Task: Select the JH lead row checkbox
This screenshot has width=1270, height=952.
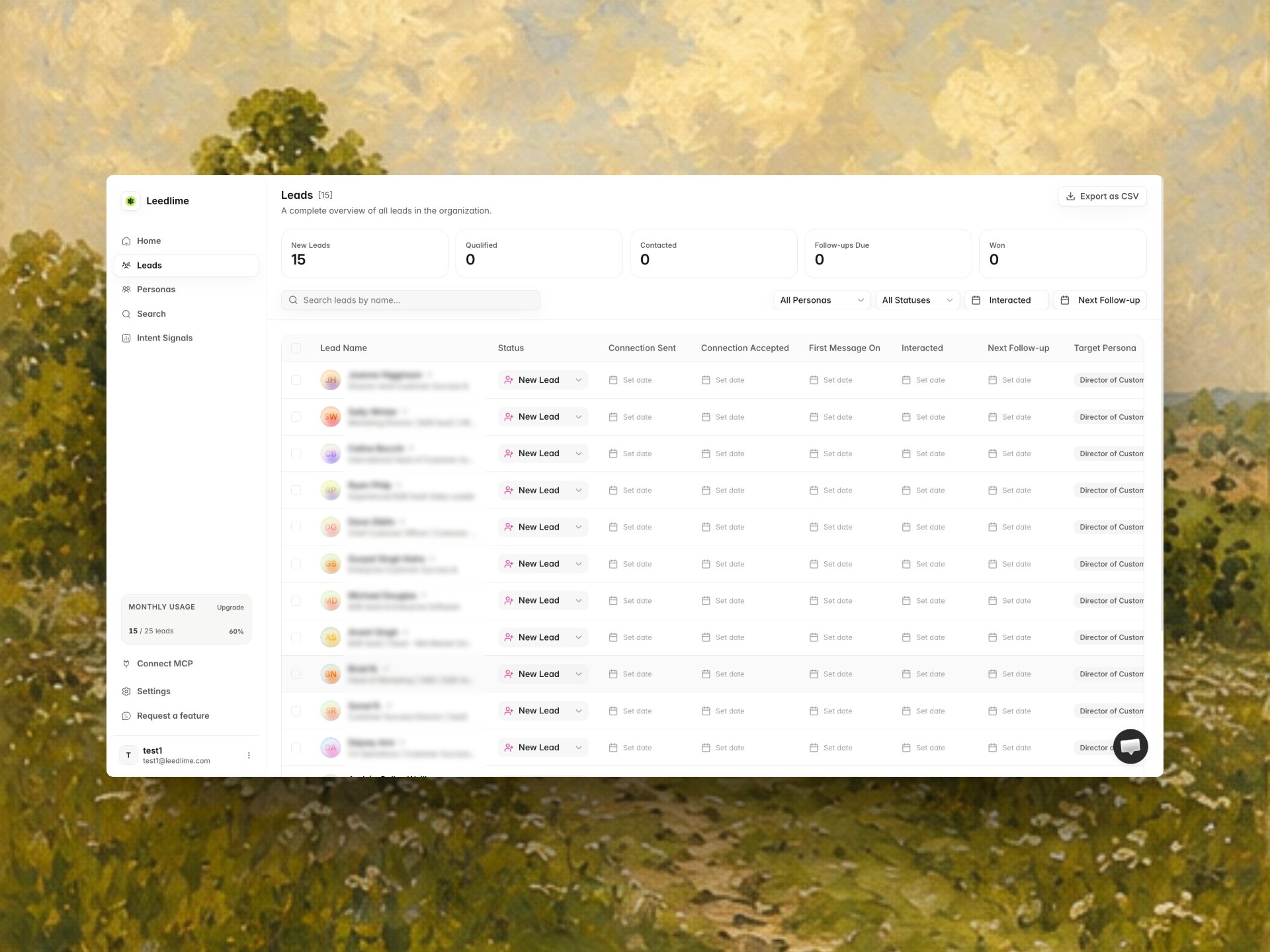Action: [x=296, y=380]
